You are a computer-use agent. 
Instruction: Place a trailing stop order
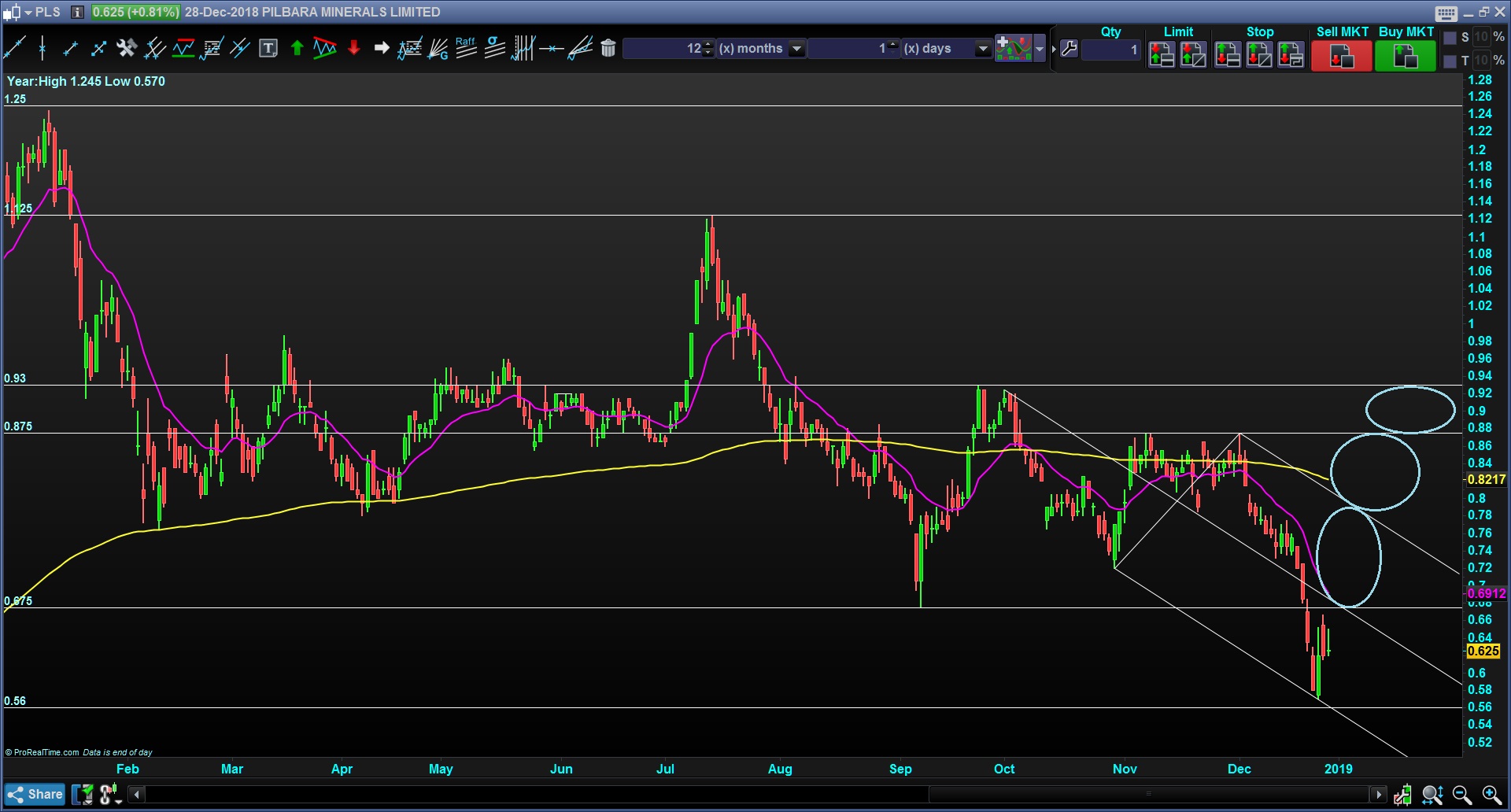pyautogui.click(x=1291, y=55)
